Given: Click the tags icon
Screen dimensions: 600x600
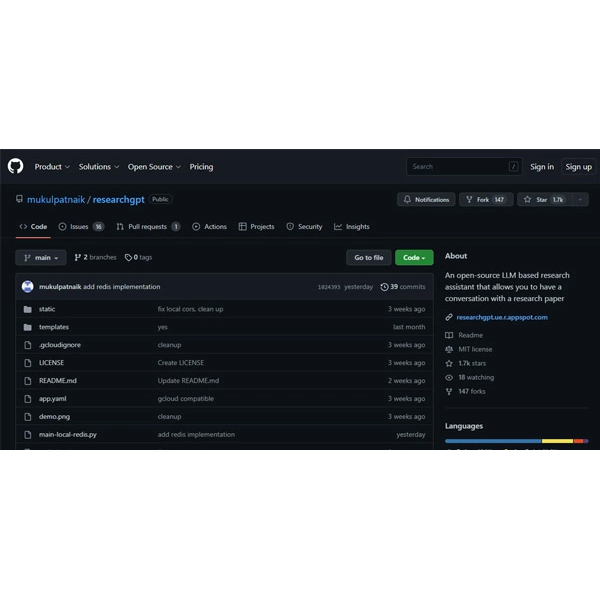Looking at the screenshot, I should 135,257.
